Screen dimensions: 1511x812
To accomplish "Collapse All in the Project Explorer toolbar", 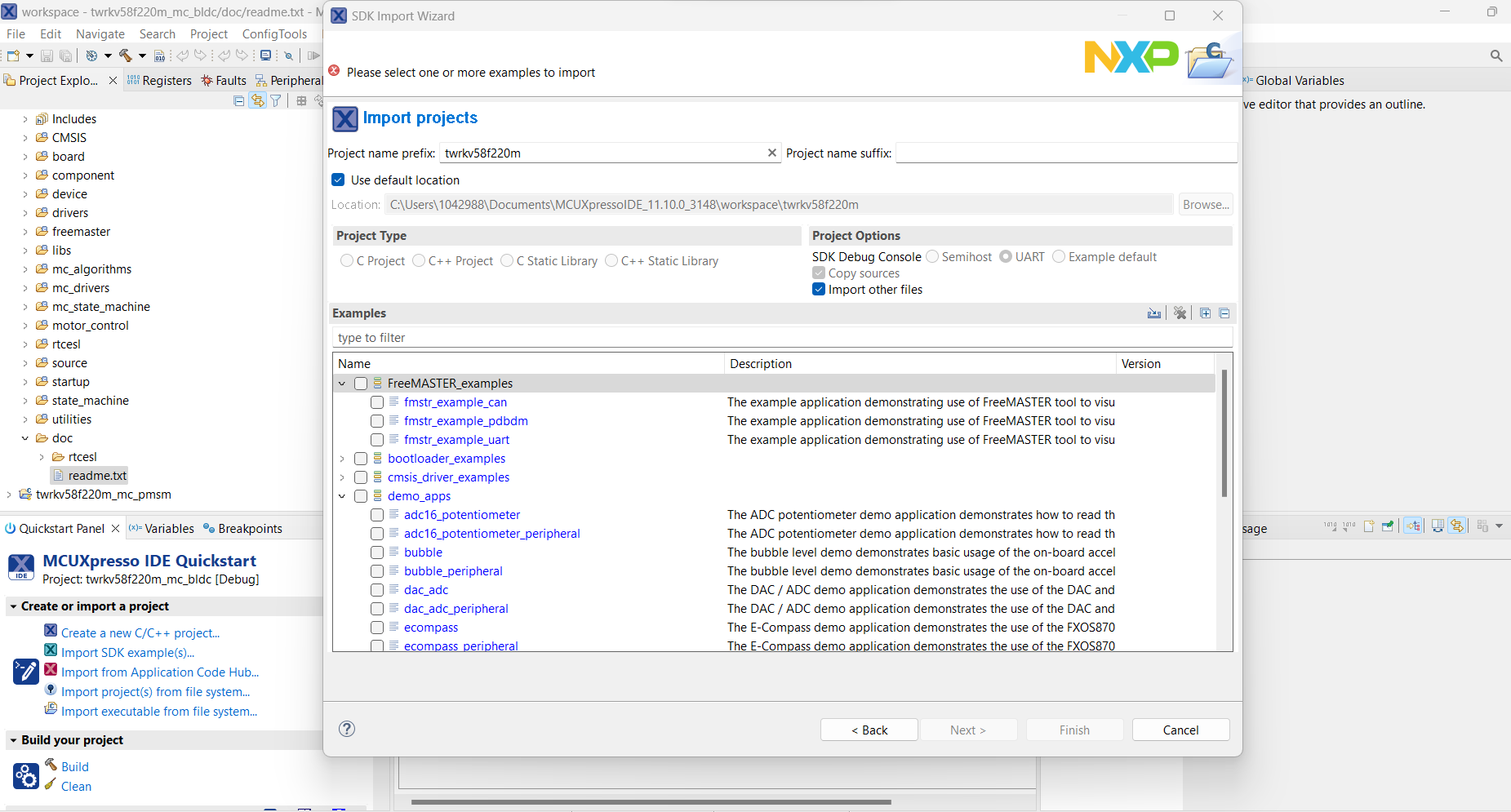I will [x=238, y=100].
